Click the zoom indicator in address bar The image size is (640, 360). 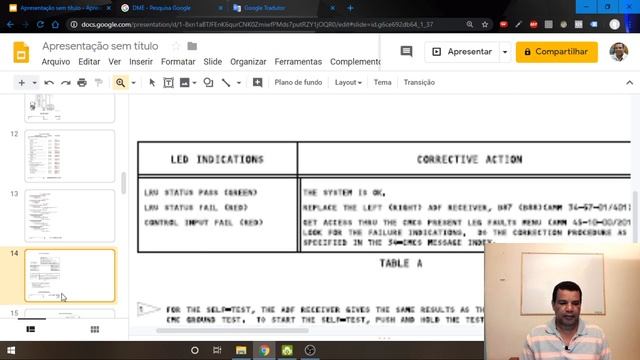[x=470, y=24]
